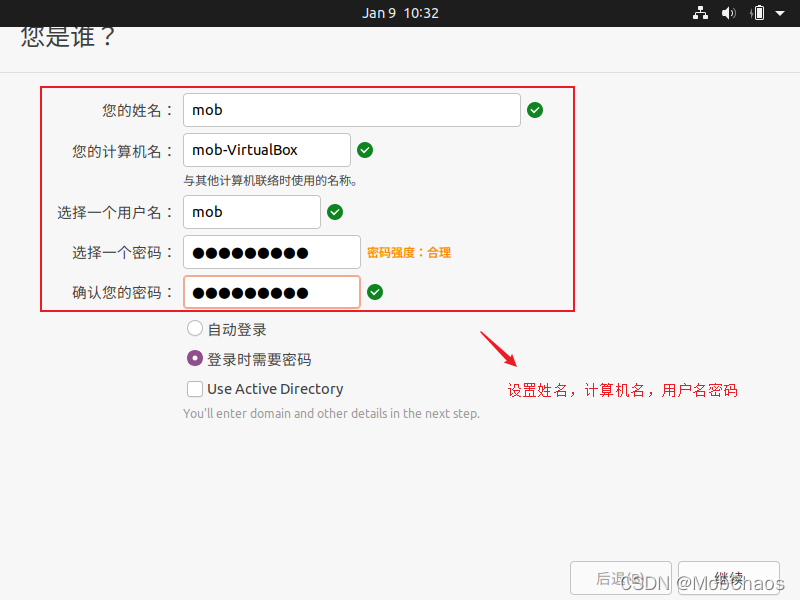The height and width of the screenshot is (600, 800).
Task: Click the 继续 continue button
Action: [729, 578]
